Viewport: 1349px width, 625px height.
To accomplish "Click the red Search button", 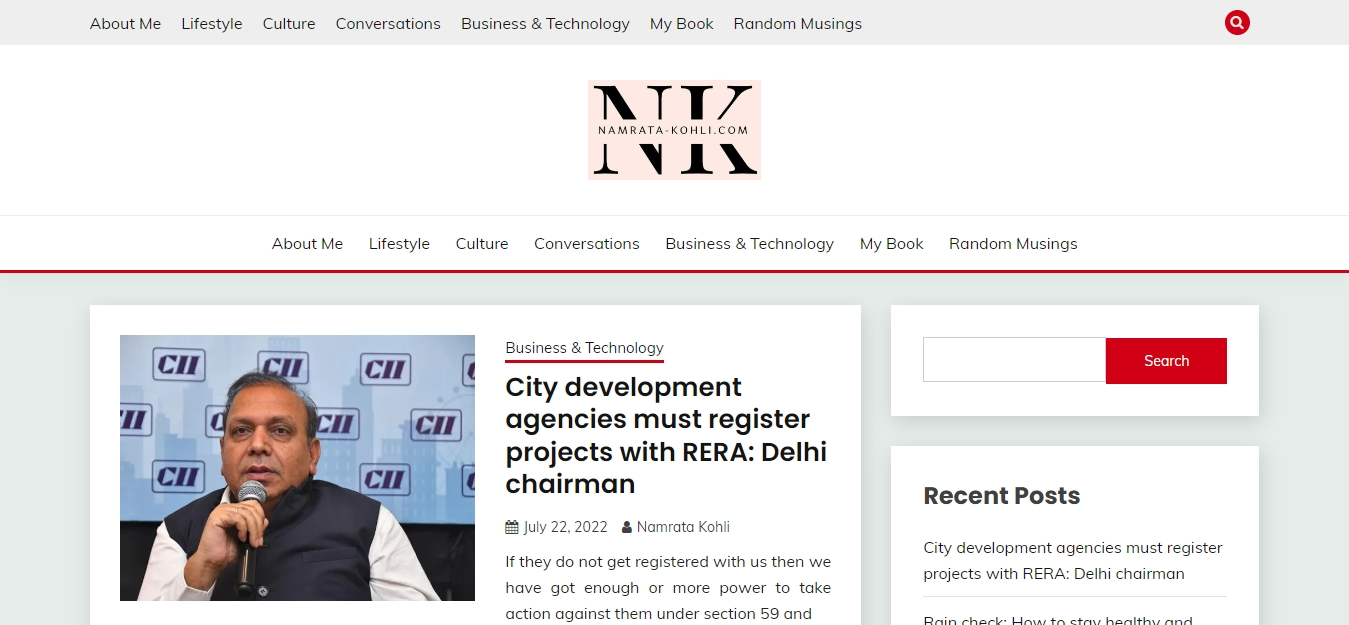I will 1166,361.
